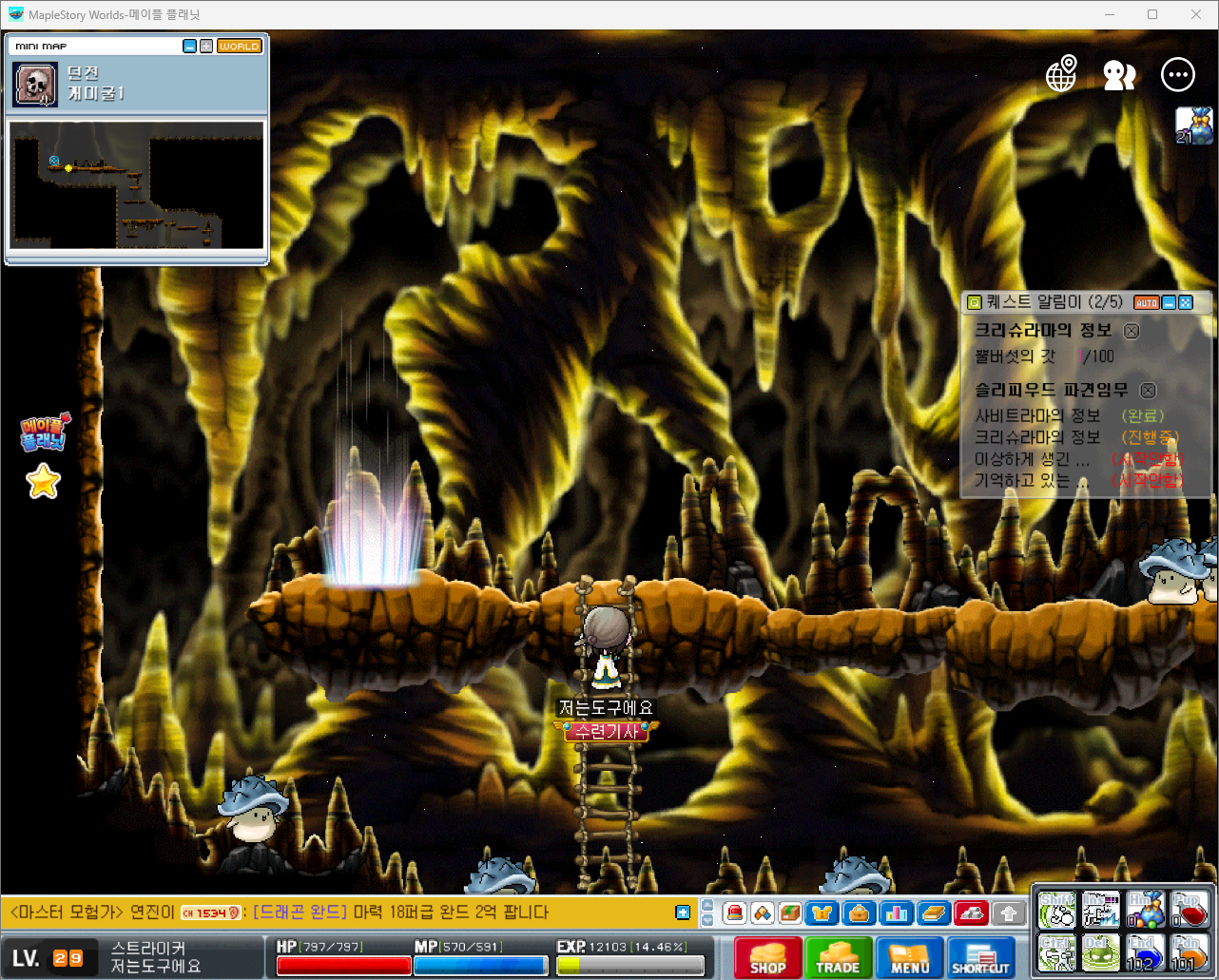
Task: Click the yellow star favorites icon
Action: [x=43, y=482]
